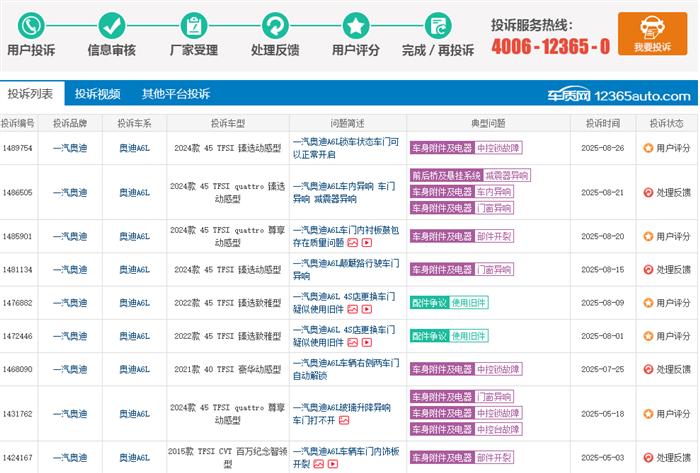This screenshot has width=700, height=473.
Task: Click the 减震器异响 tag in row 1486505
Action: pos(506,175)
